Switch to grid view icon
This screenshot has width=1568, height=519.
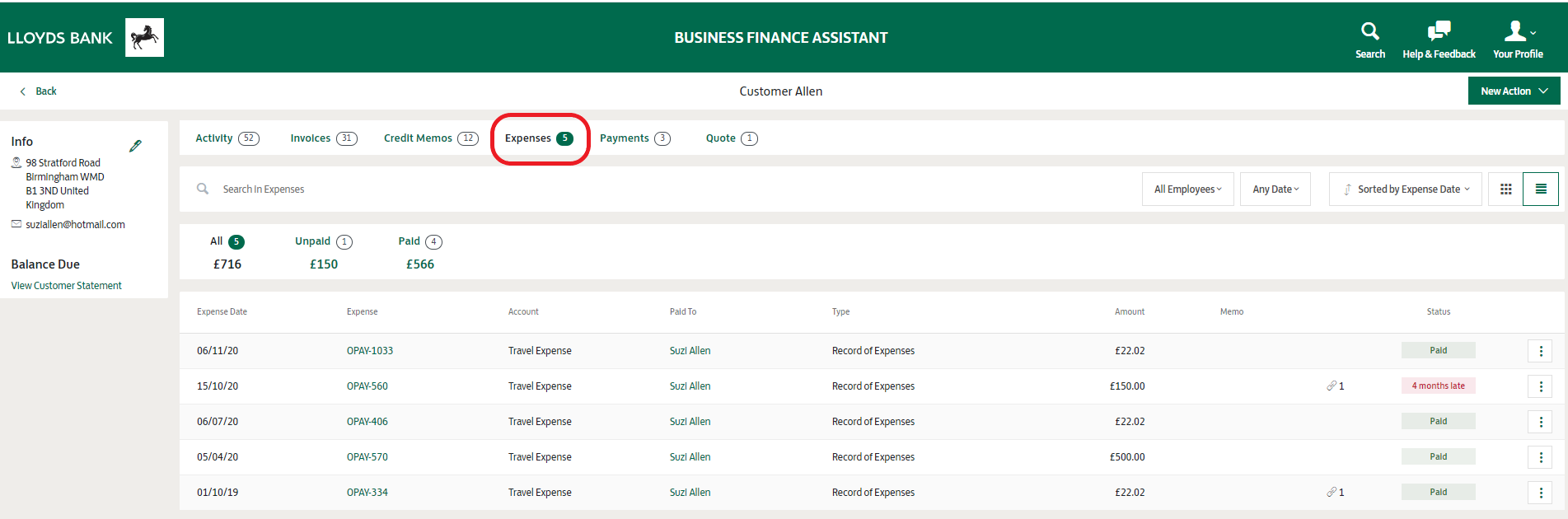tap(1505, 189)
